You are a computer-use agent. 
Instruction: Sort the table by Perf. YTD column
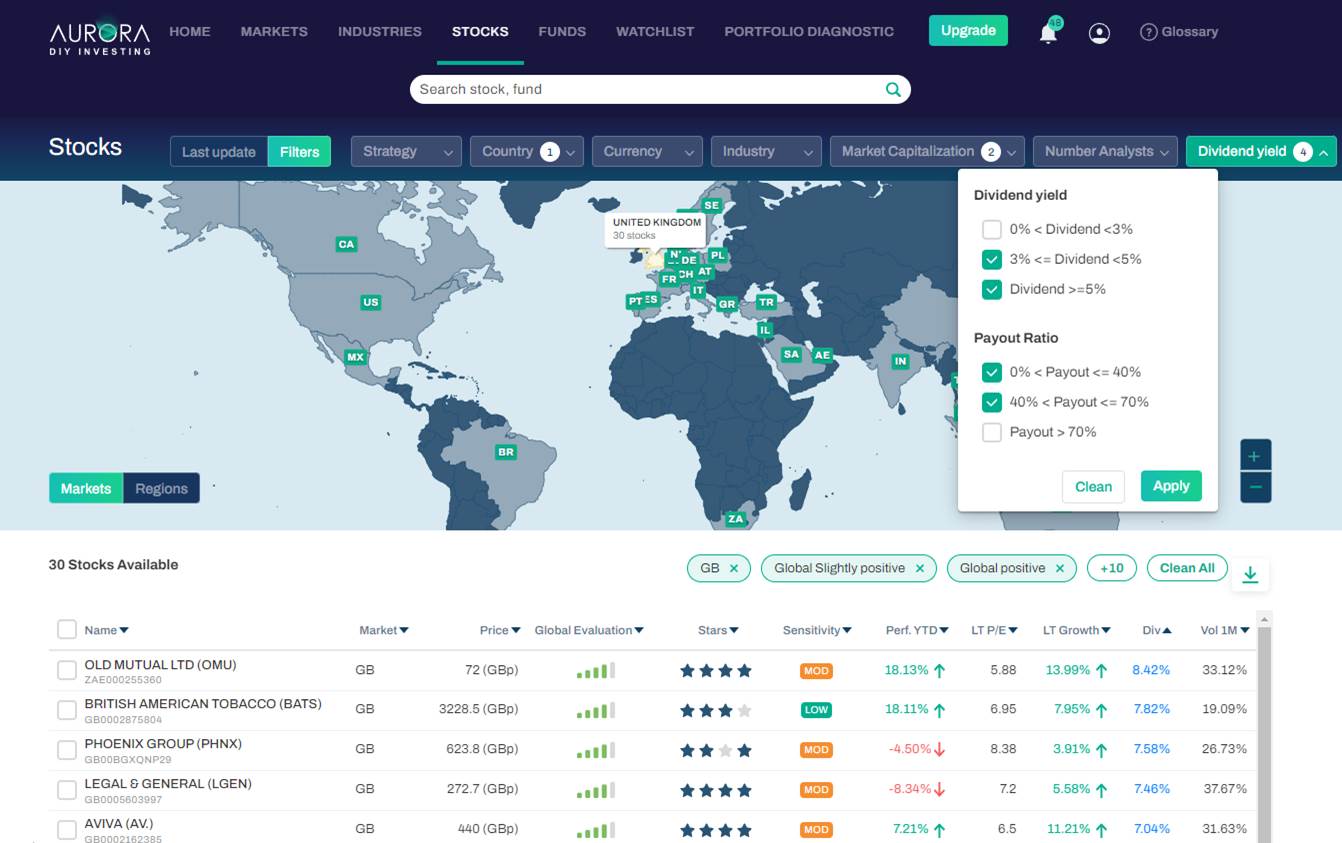click(x=917, y=630)
